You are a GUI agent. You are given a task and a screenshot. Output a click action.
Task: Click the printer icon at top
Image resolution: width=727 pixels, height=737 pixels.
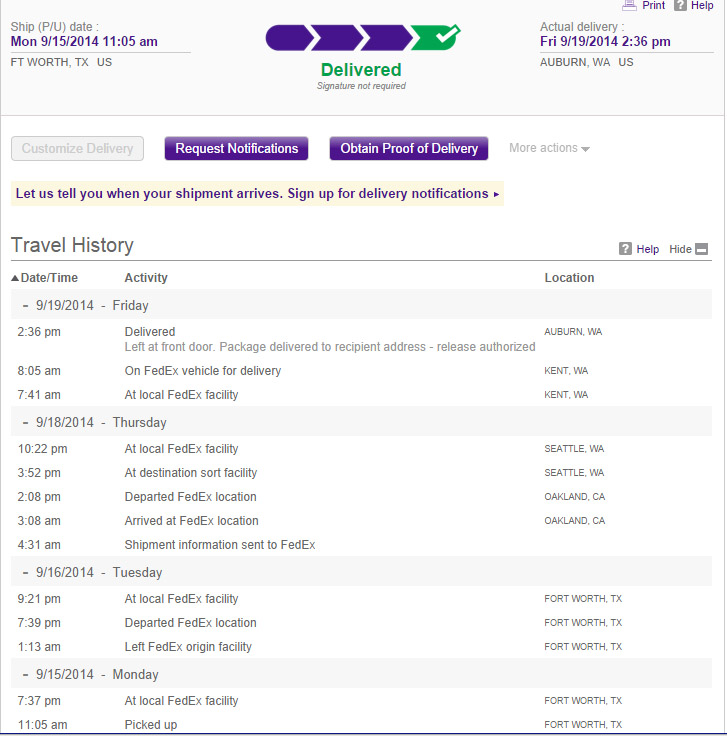pos(629,5)
